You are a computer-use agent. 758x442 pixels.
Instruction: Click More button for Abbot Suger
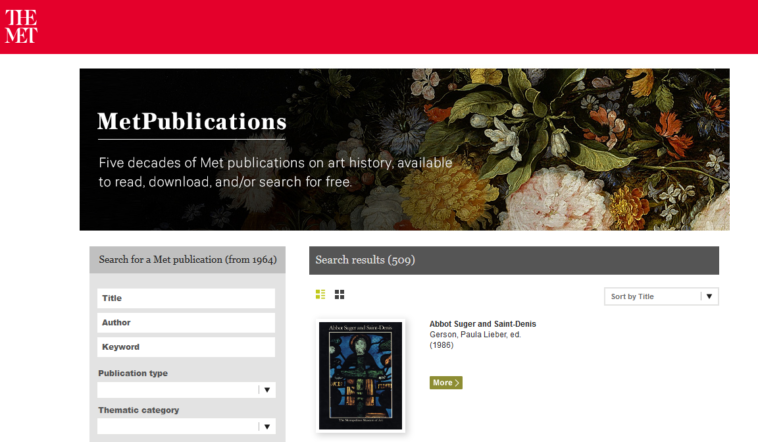click(446, 383)
